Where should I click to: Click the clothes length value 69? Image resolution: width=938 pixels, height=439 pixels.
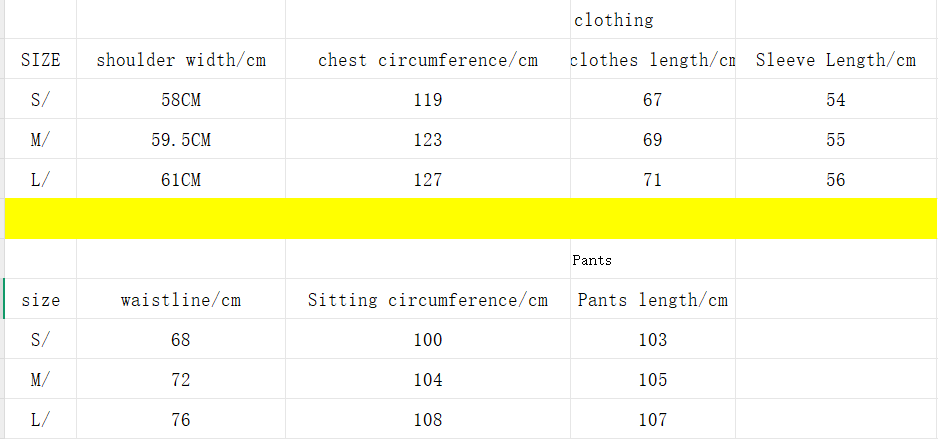point(652,140)
